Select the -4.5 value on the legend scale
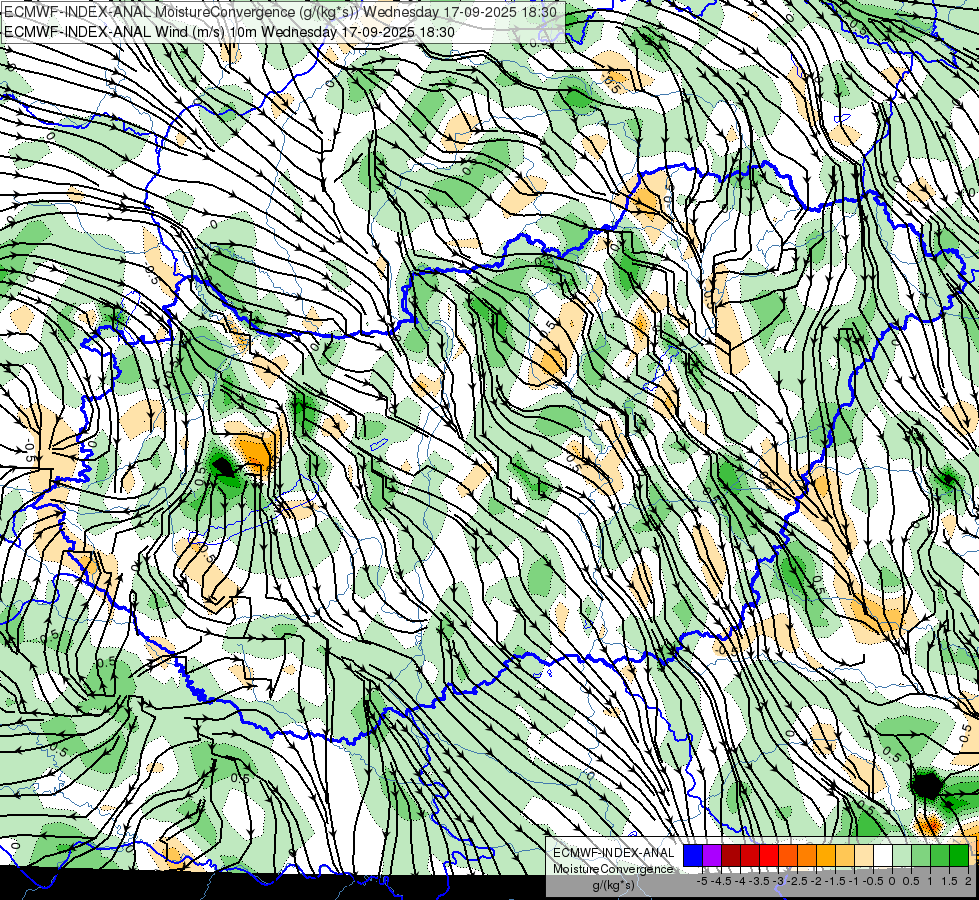 [721, 881]
